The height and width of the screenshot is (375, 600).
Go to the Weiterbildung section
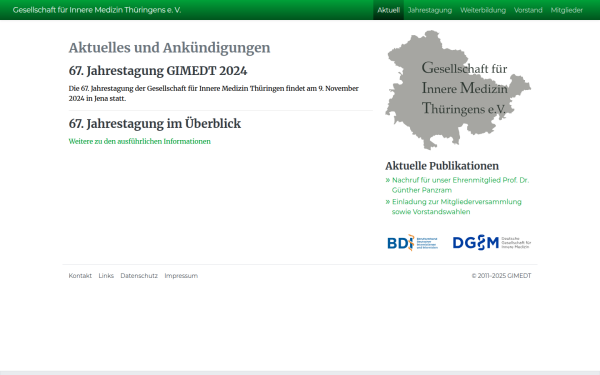click(x=483, y=10)
